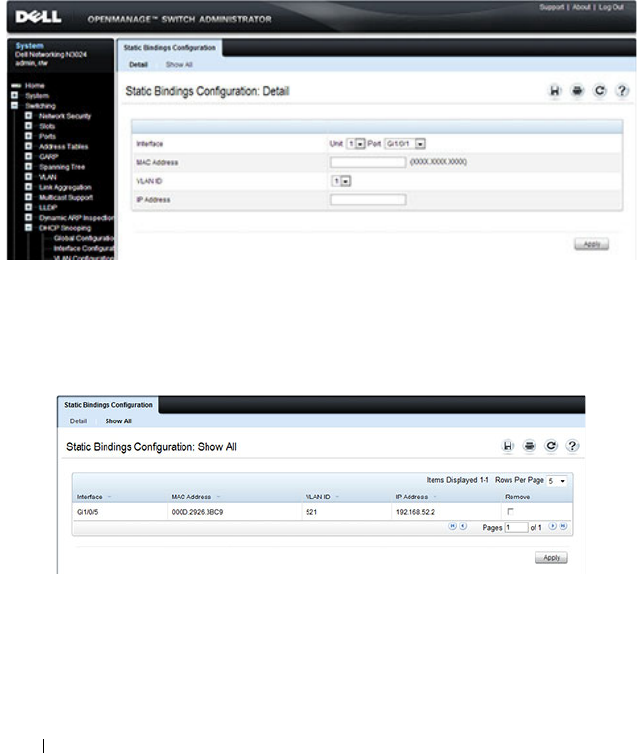Open the Port dropdown showing Gi1/0/1
Screen dimensions: 641x753
(405, 144)
